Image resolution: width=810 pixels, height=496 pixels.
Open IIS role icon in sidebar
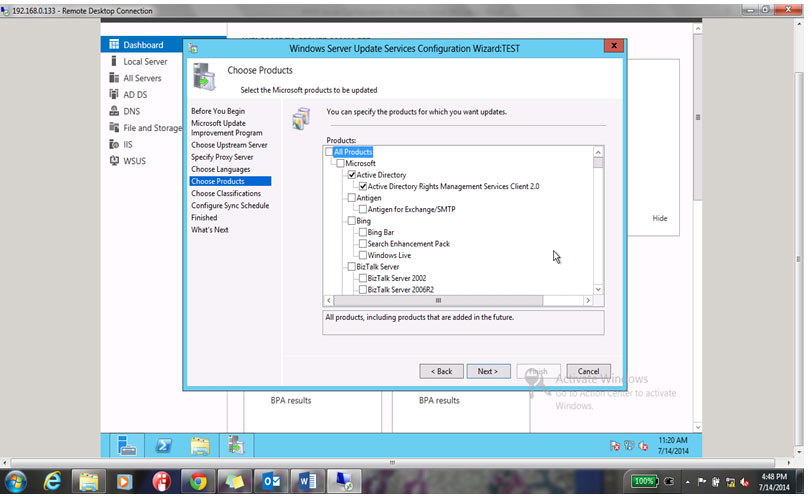point(114,144)
